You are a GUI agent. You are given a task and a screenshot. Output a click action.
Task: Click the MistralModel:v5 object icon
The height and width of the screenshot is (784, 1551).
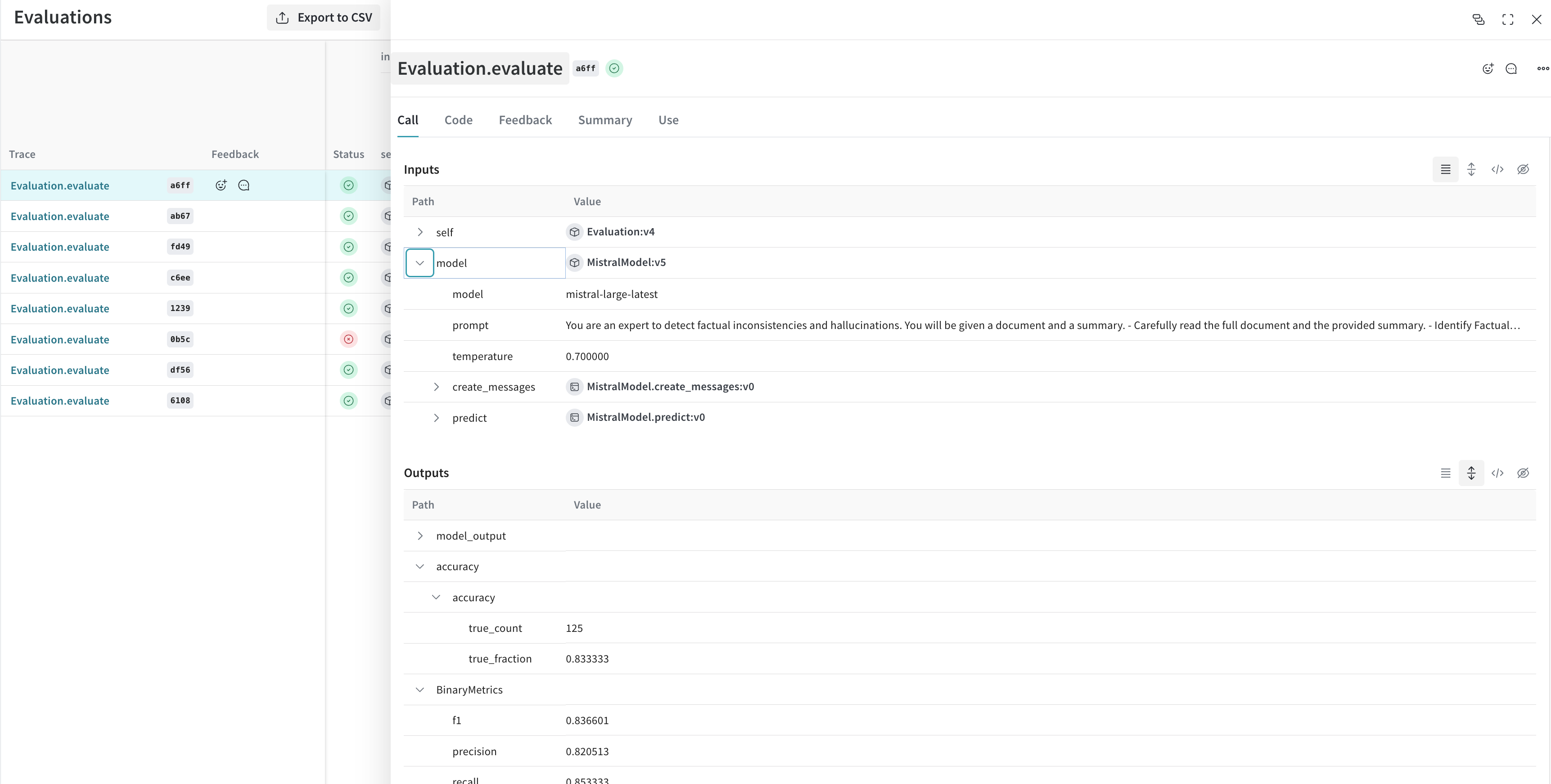[x=574, y=262]
